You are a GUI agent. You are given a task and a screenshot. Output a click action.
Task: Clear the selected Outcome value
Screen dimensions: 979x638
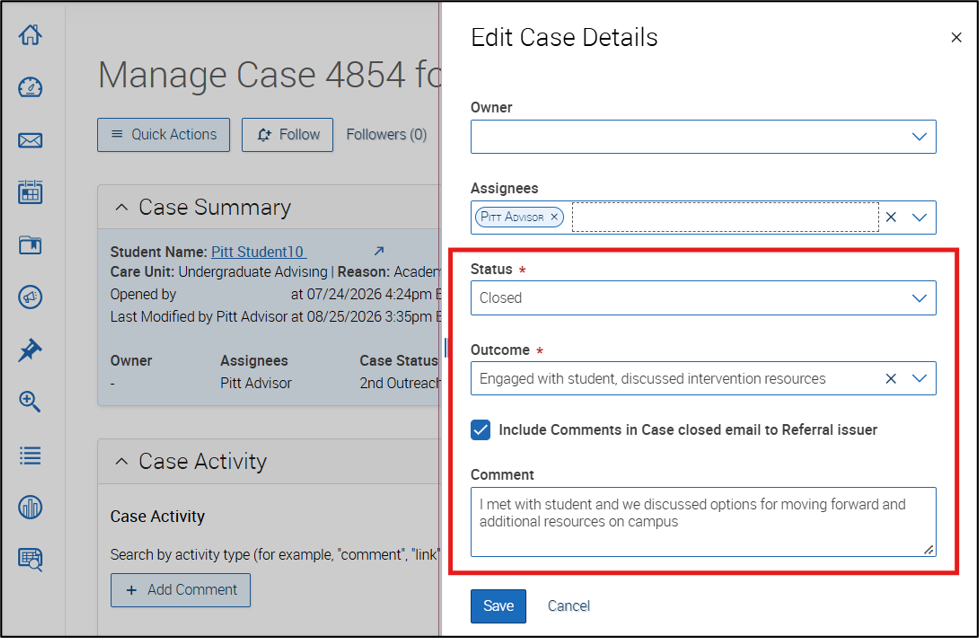click(891, 378)
